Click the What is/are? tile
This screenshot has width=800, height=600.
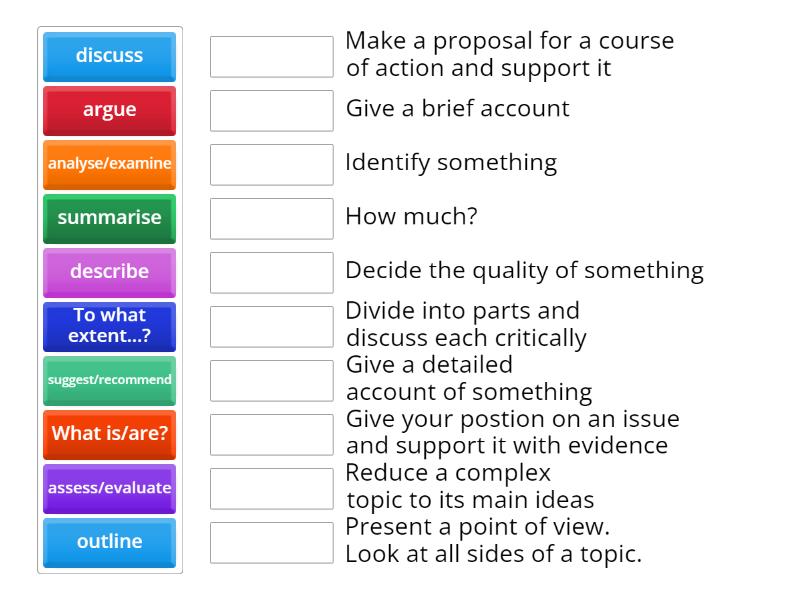(109, 434)
